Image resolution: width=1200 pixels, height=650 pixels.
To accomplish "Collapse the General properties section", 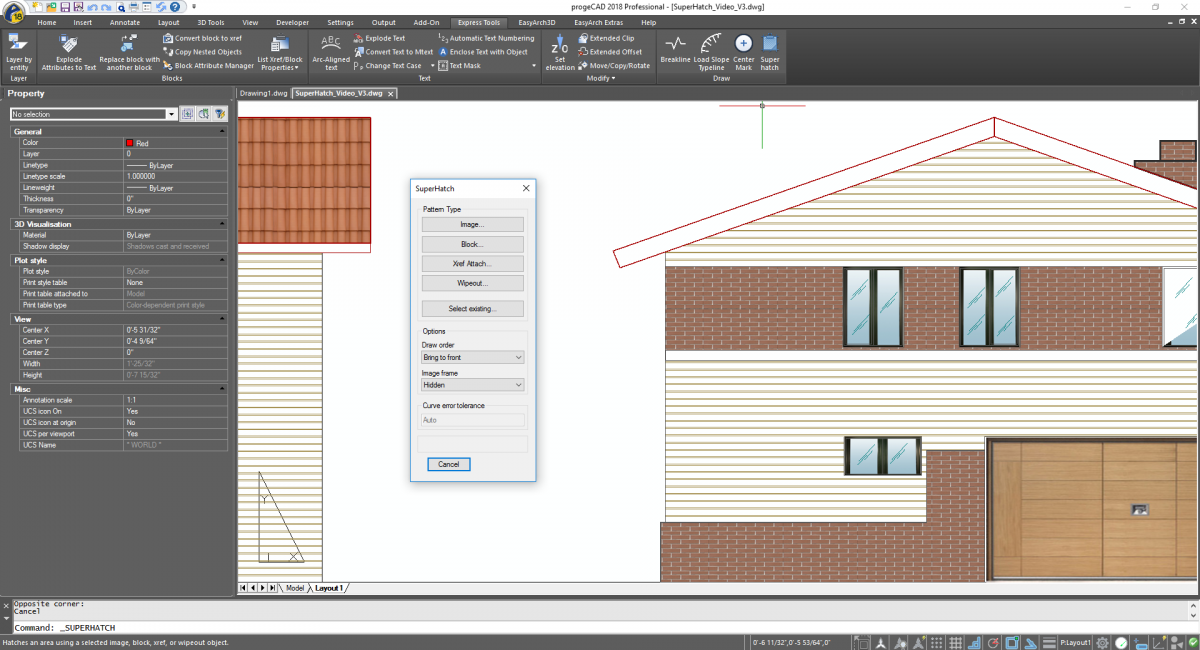I will (x=221, y=131).
